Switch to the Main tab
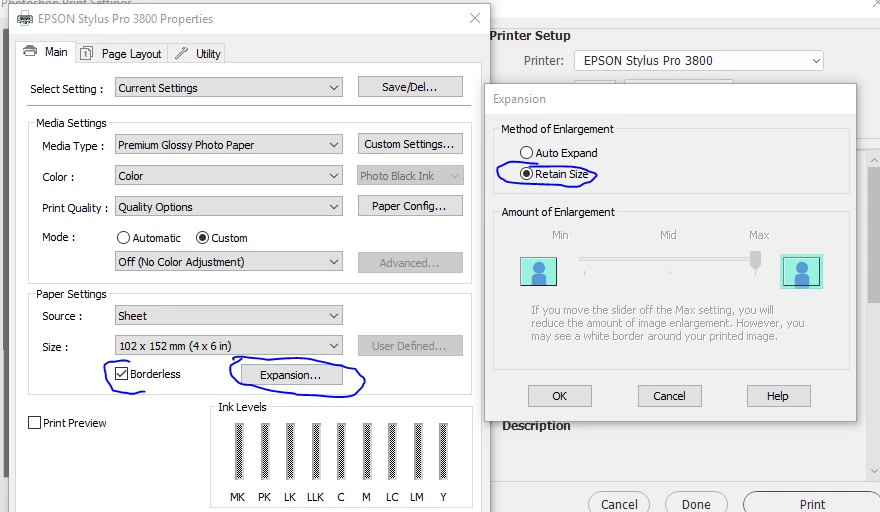Image resolution: width=880 pixels, height=512 pixels. coord(45,52)
